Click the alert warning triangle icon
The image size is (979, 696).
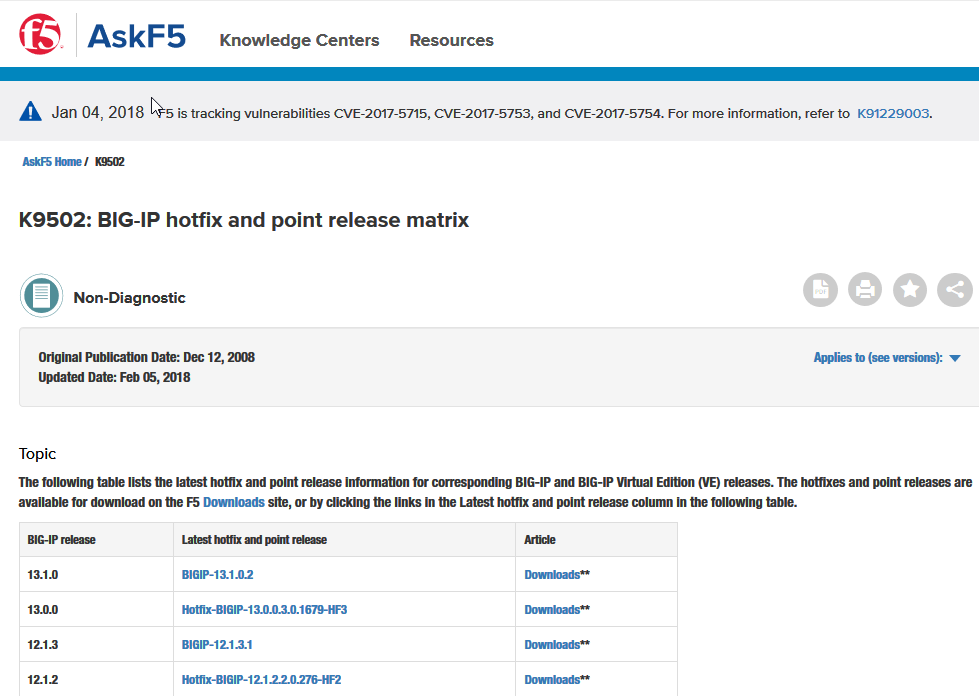tap(31, 112)
